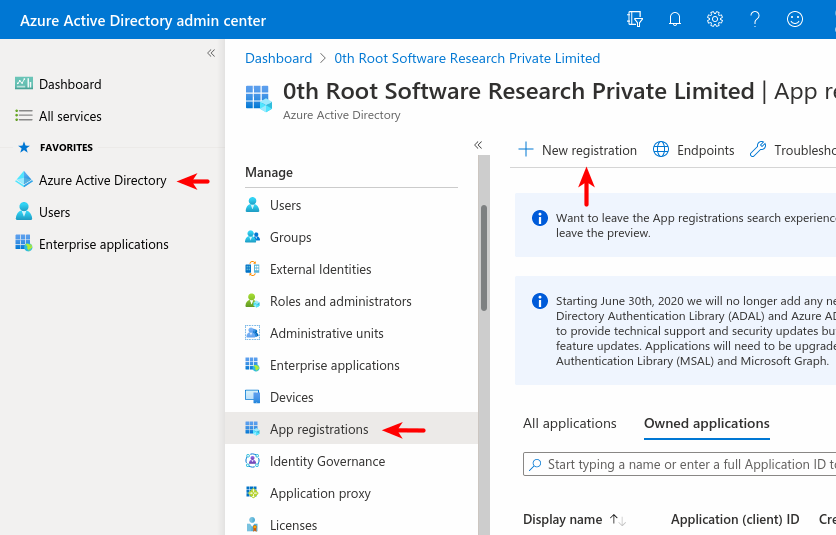Click the help question mark icon
Viewport: 836px width, 535px height.
[755, 19]
